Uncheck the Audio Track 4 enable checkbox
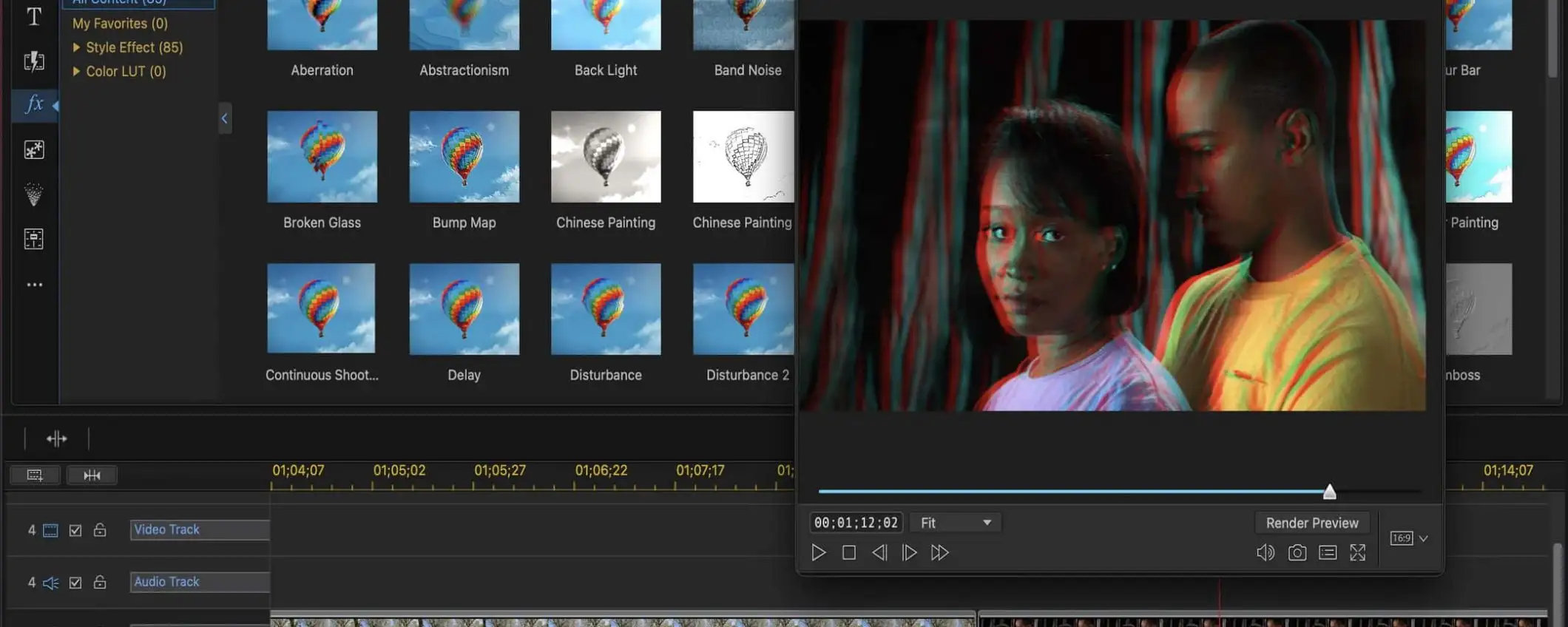The width and height of the screenshot is (1568, 627). click(x=75, y=583)
